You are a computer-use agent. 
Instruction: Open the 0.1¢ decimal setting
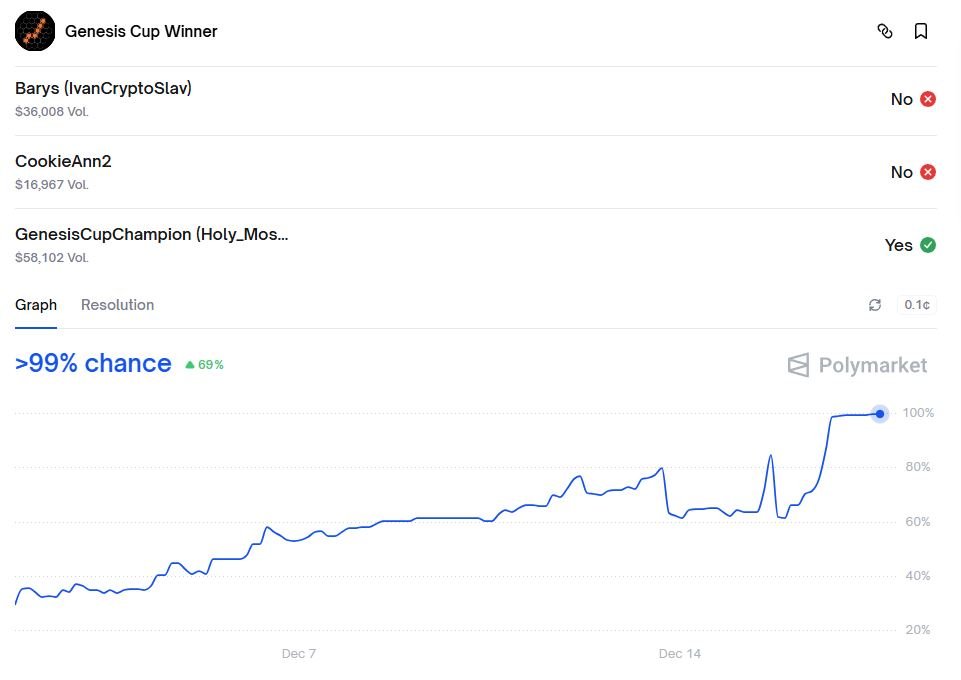(917, 305)
